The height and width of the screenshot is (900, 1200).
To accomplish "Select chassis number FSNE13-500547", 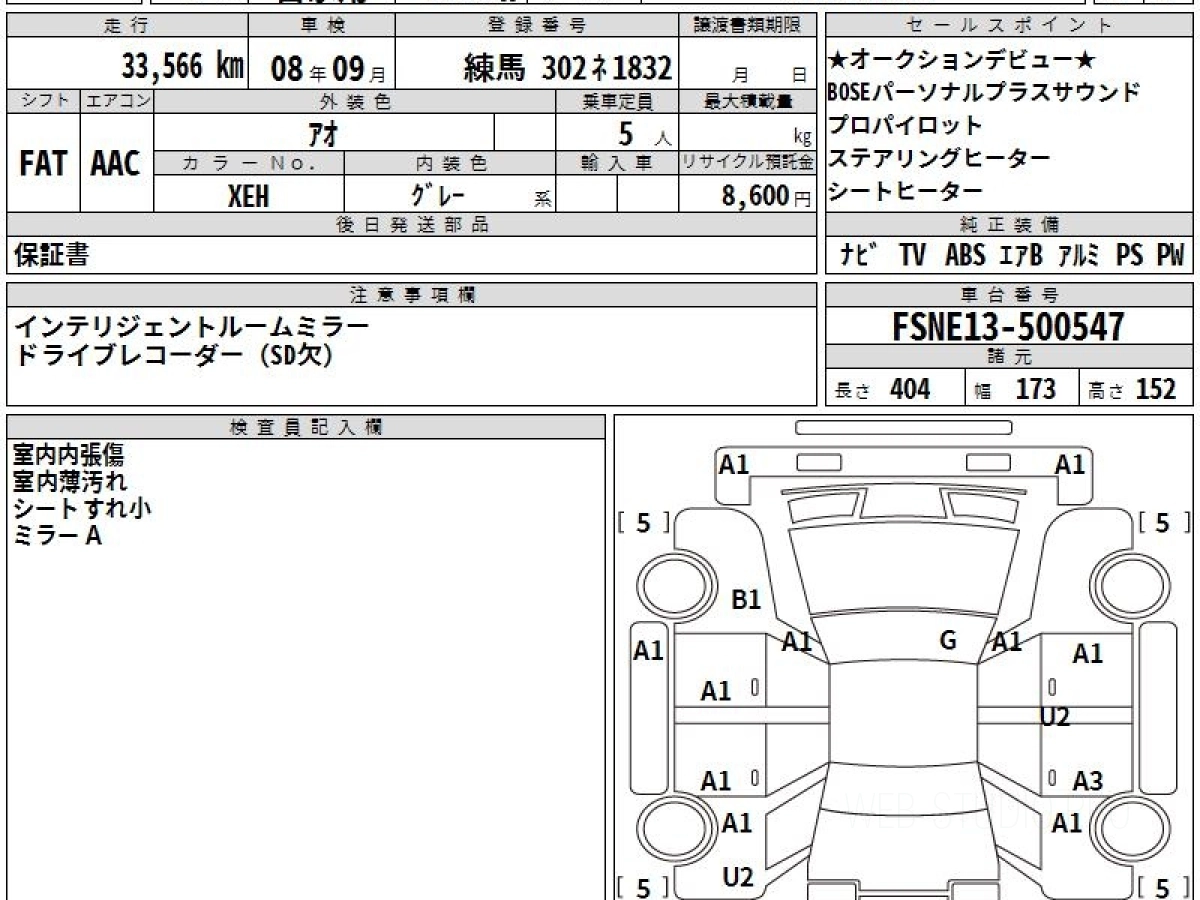I will click(x=1009, y=327).
